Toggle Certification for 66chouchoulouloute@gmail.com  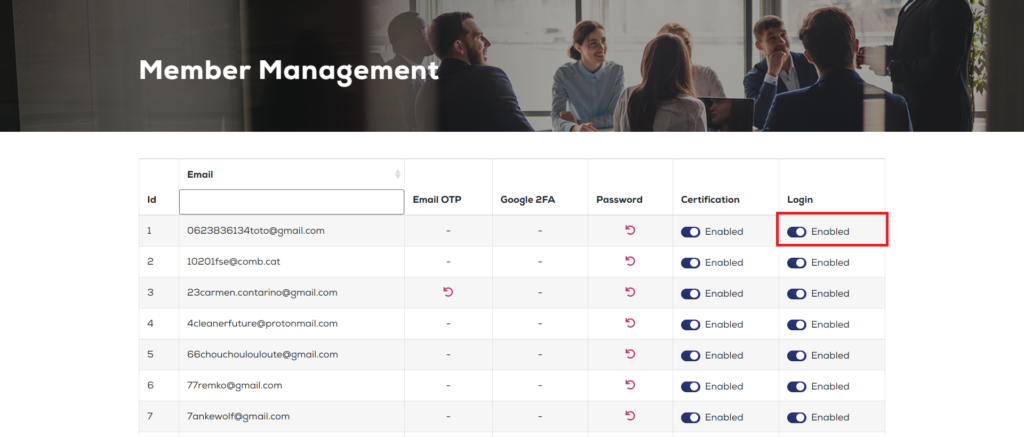tap(690, 355)
